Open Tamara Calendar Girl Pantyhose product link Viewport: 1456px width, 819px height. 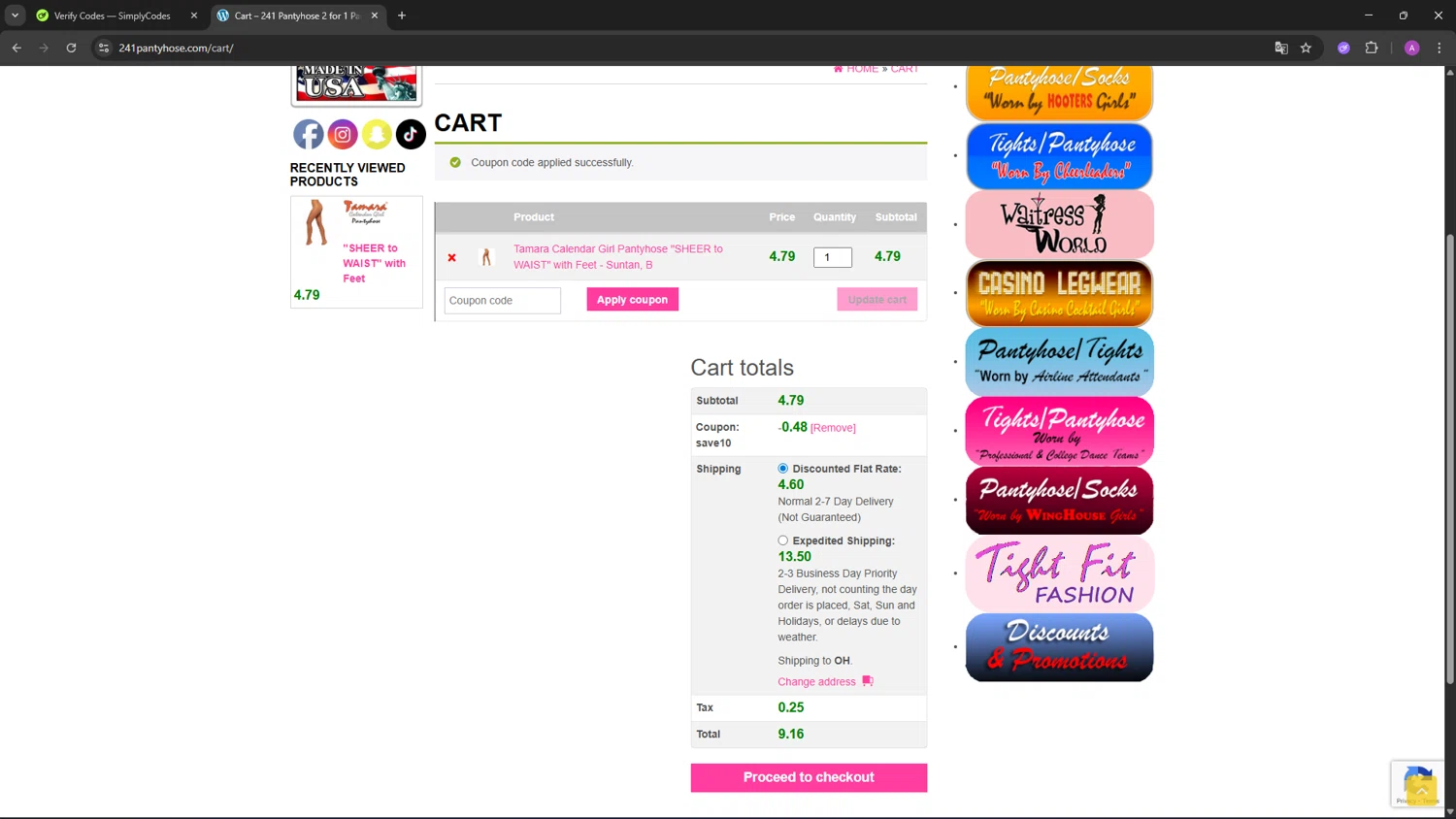(x=618, y=256)
